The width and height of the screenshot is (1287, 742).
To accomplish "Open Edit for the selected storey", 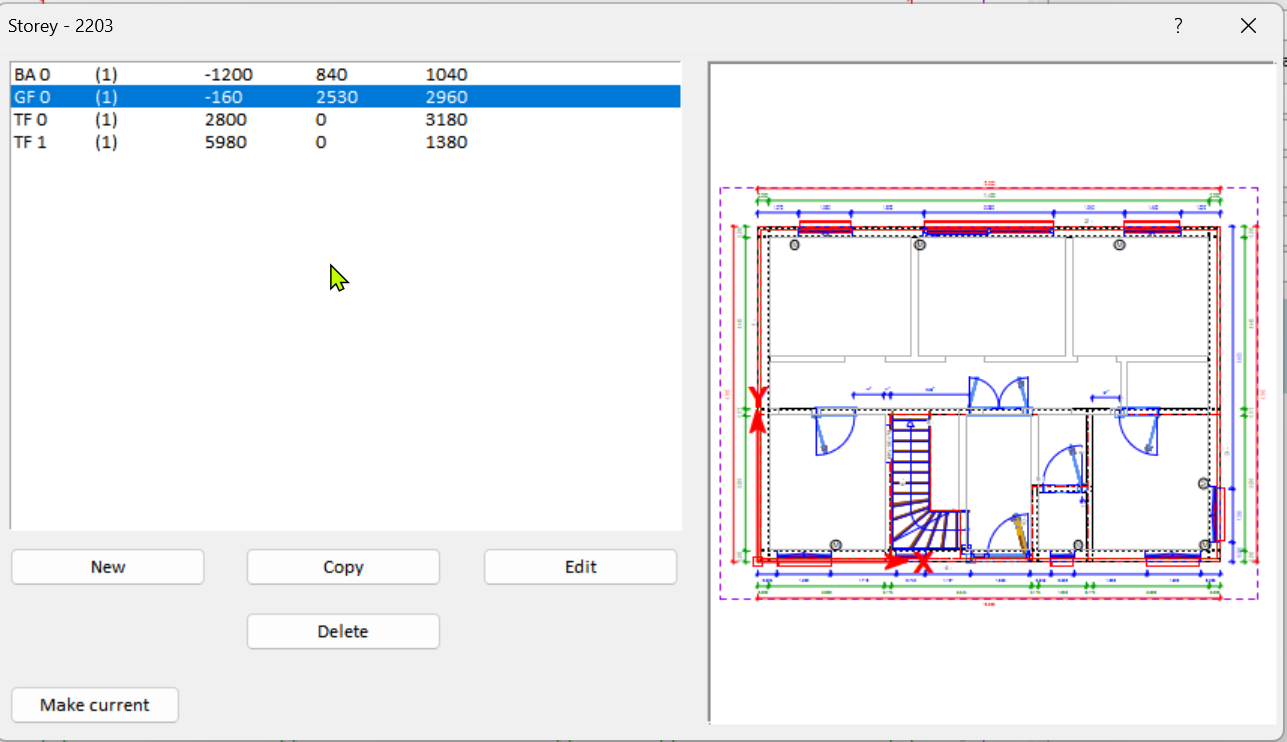I will click(x=580, y=567).
